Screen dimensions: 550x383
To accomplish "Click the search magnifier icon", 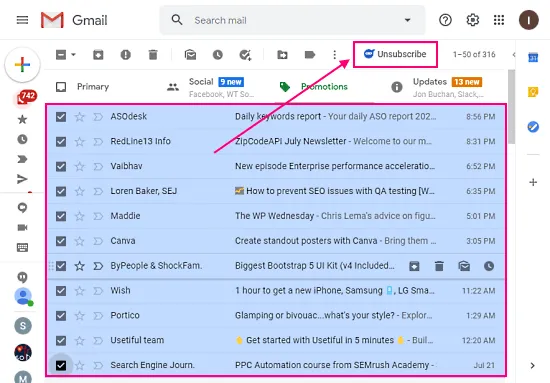I will point(177,20).
